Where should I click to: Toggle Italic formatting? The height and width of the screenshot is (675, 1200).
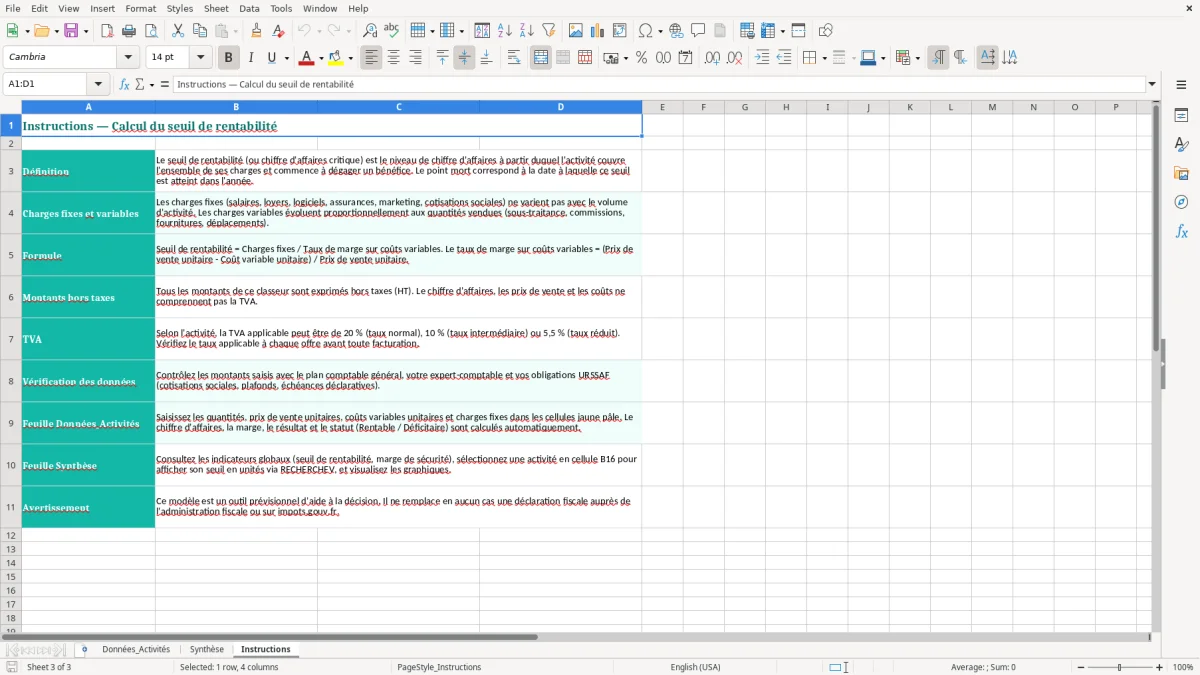point(251,58)
